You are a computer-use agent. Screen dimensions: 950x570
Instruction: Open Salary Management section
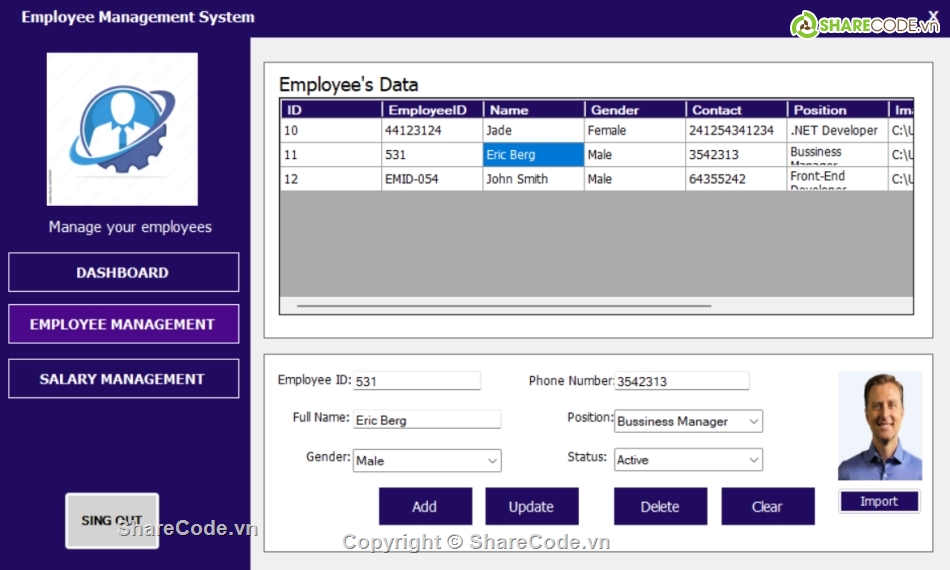pyautogui.click(x=123, y=379)
